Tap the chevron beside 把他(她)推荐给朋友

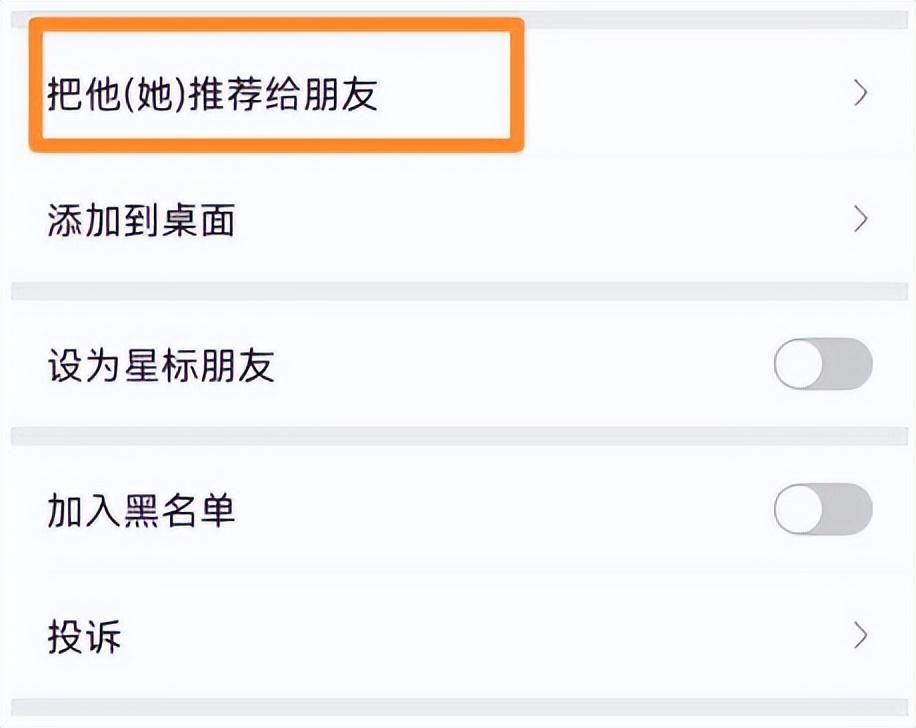[858, 92]
